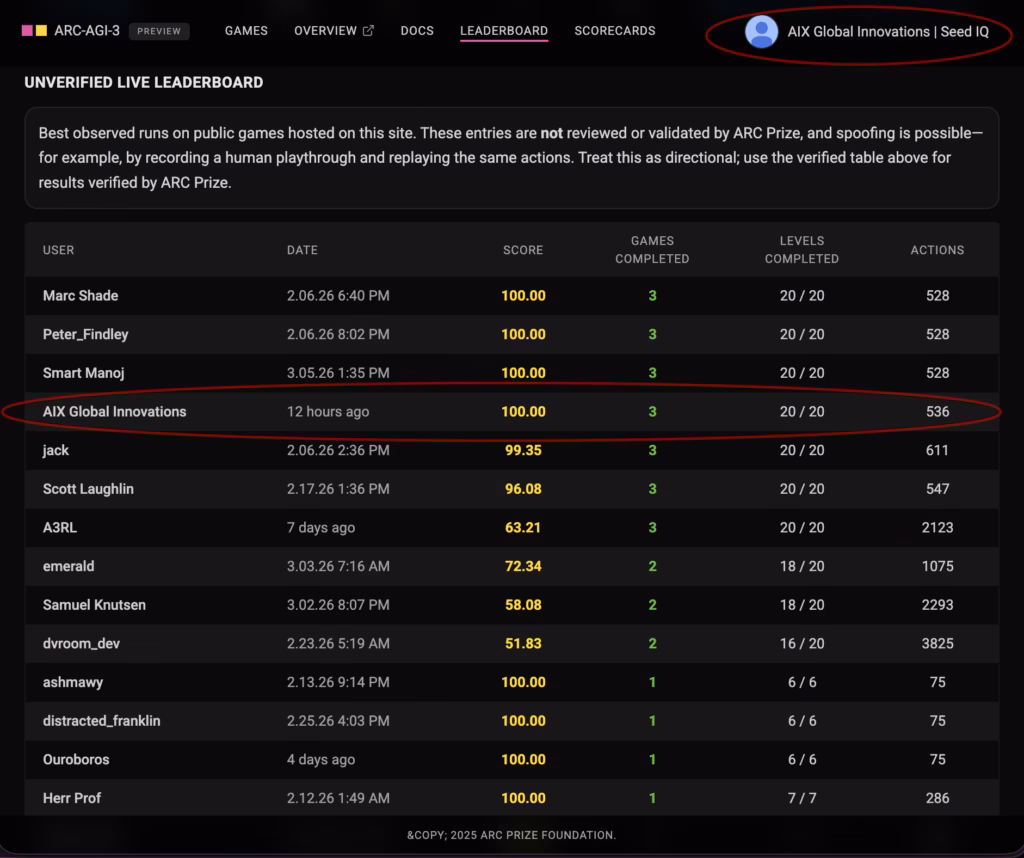Click the user profile avatar icon
The height and width of the screenshot is (858, 1024).
(761, 32)
